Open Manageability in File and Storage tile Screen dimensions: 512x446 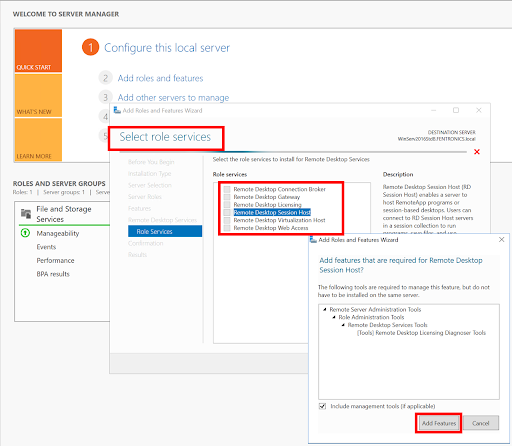[x=58, y=233]
